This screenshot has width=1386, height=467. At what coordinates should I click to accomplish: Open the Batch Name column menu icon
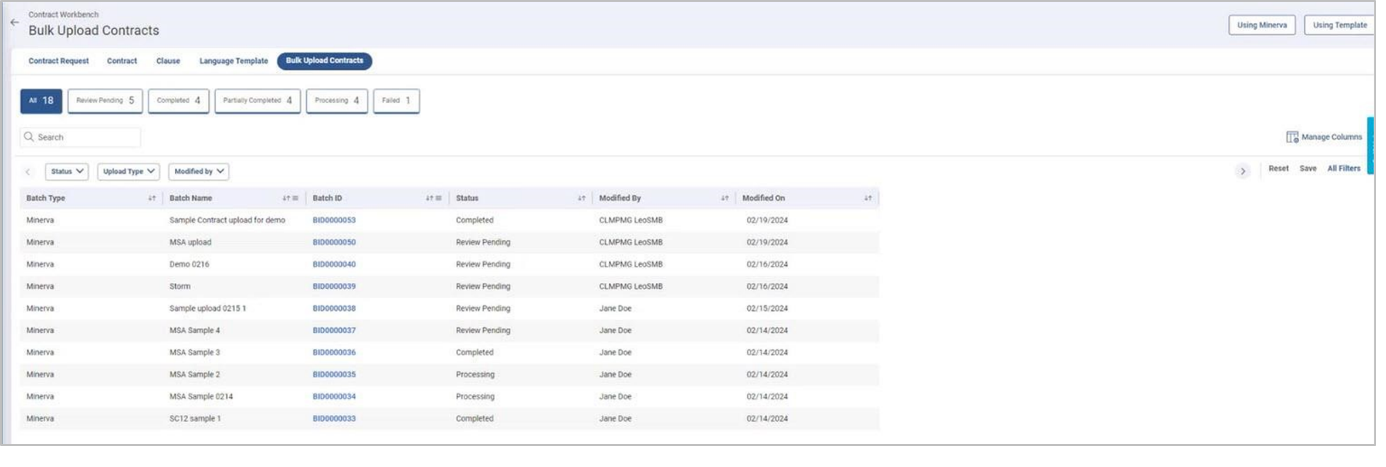click(x=295, y=198)
